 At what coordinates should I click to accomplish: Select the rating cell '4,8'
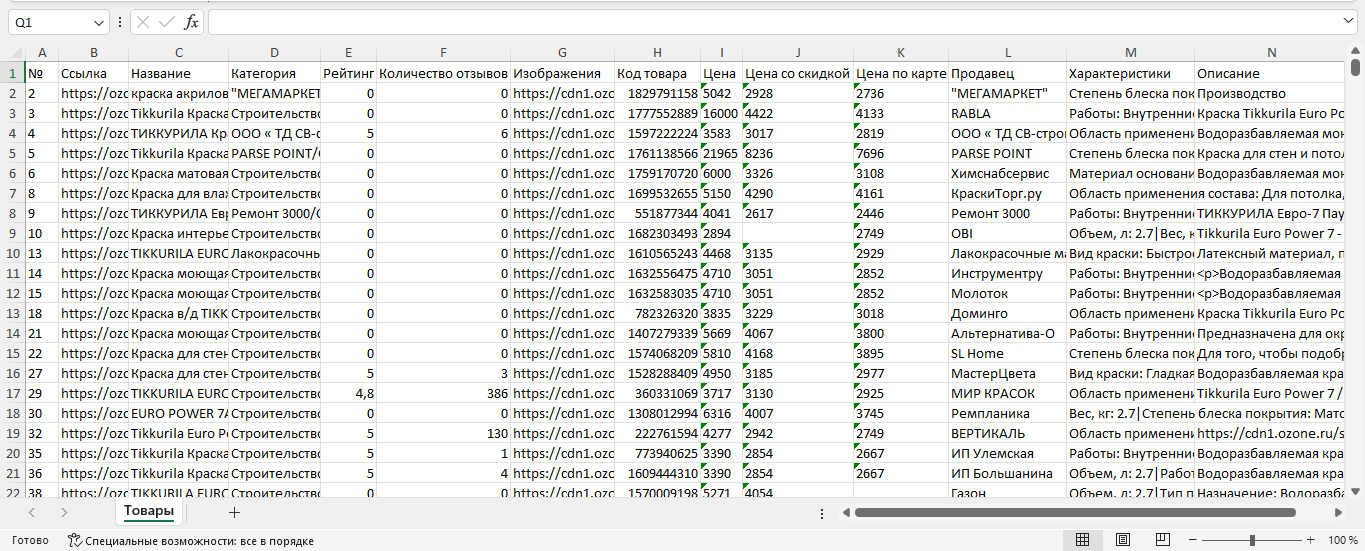point(349,393)
